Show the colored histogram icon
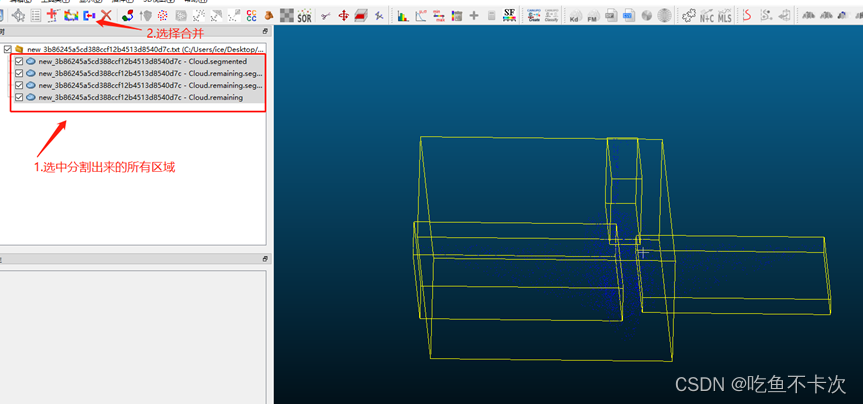 403,16
